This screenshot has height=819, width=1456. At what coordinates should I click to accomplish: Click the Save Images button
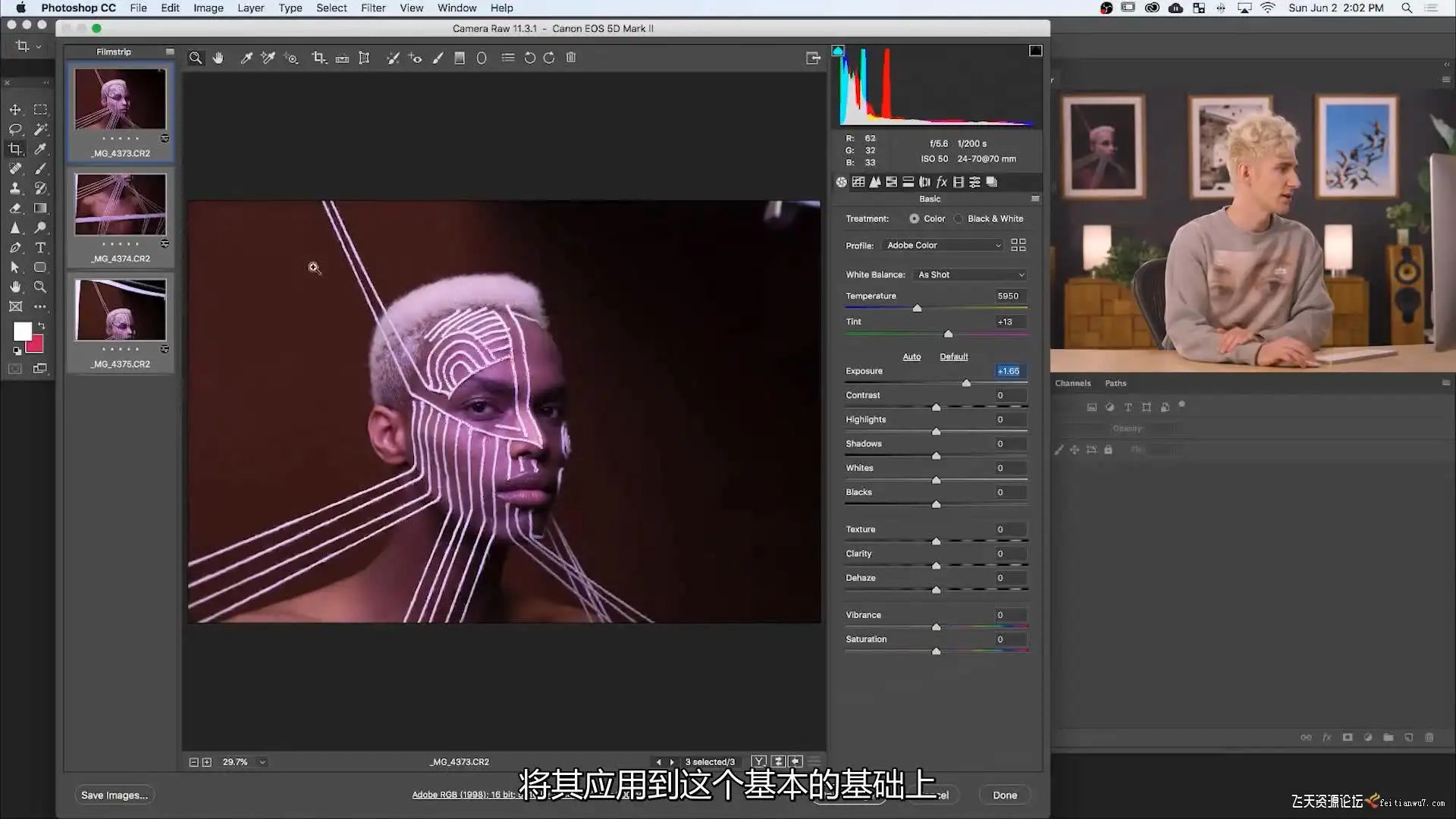114,795
